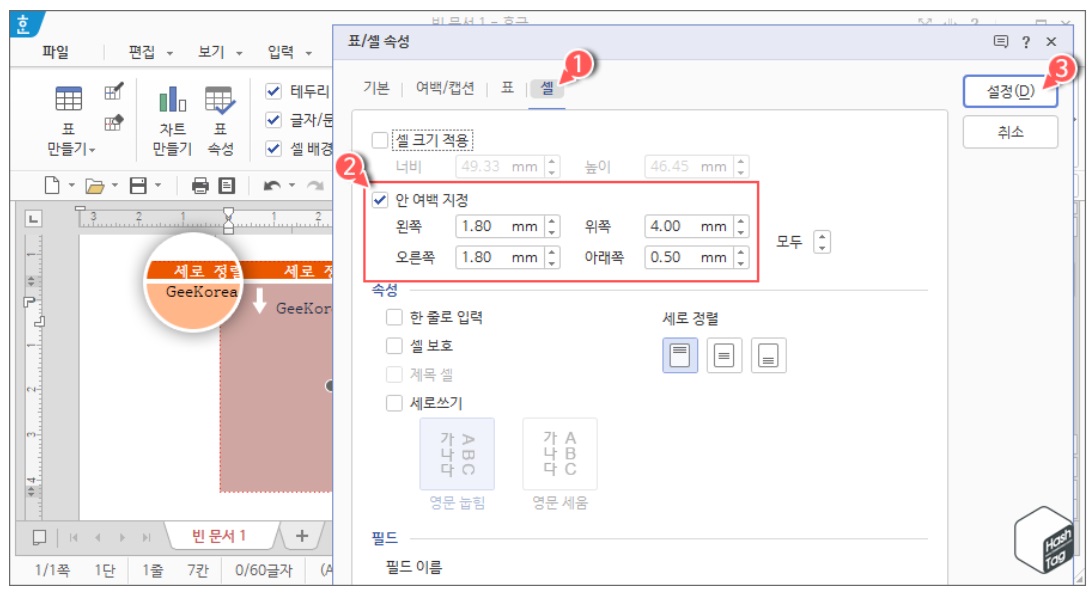Expand save dropdown arrow

[x=157, y=185]
